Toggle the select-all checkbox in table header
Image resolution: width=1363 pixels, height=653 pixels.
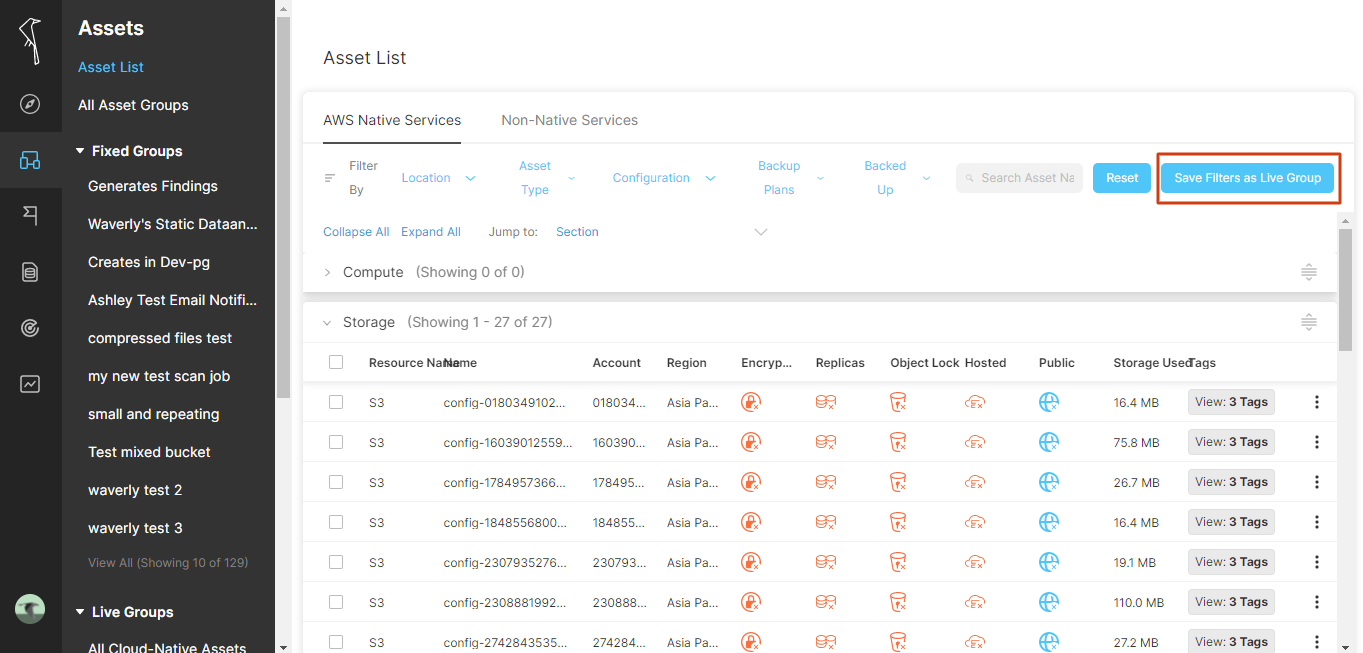coord(336,362)
